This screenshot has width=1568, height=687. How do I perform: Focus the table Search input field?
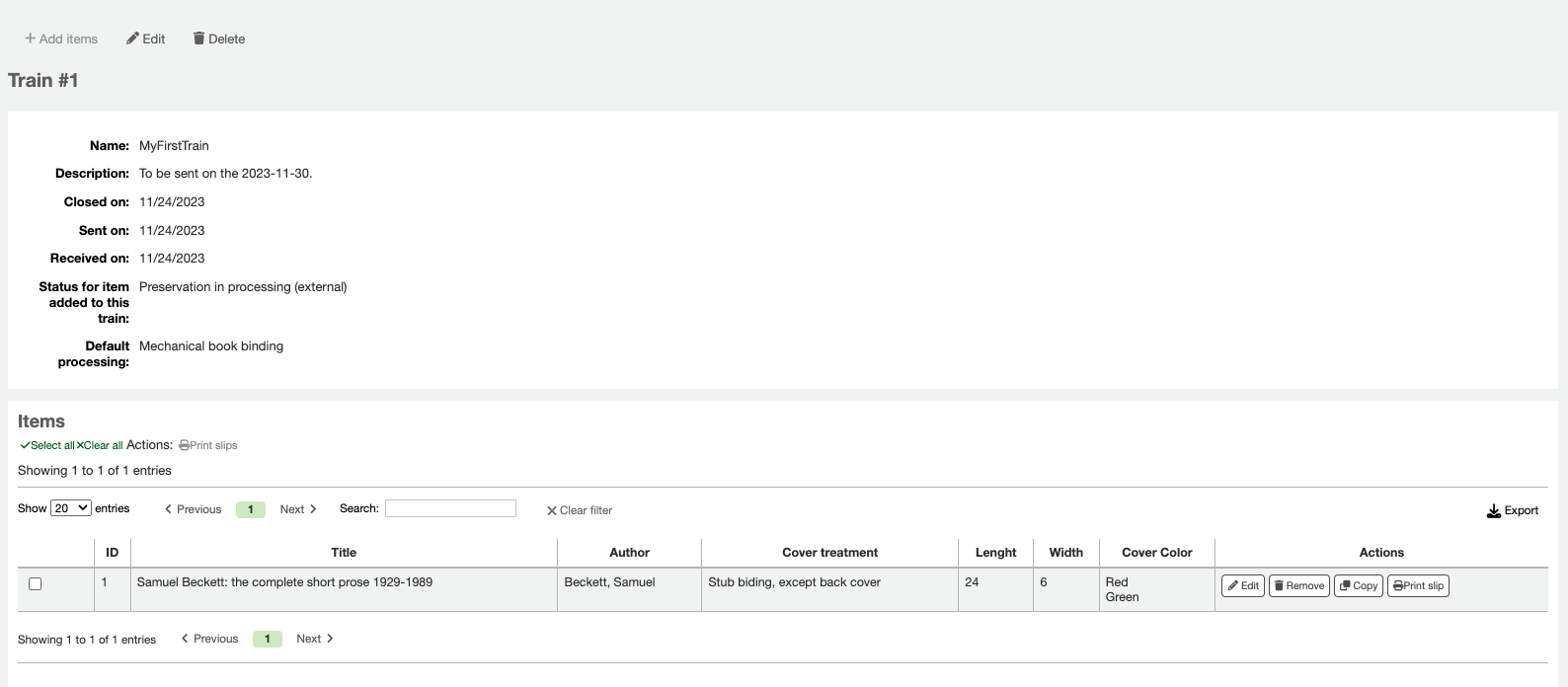[450, 508]
